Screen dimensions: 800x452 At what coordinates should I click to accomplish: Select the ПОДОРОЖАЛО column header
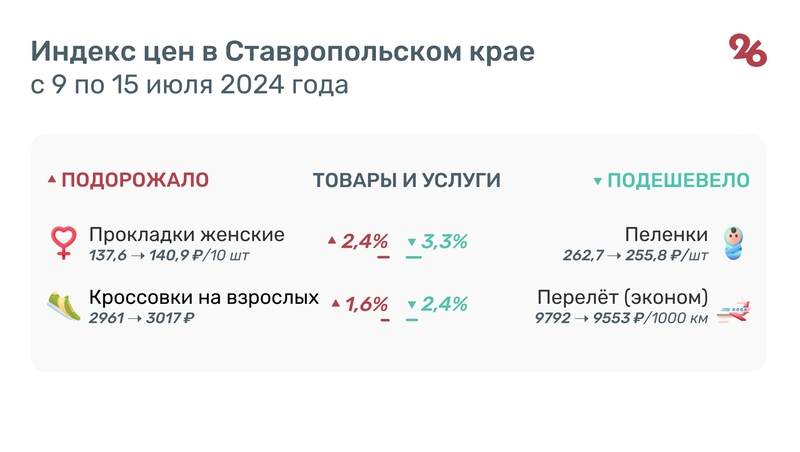pos(135,181)
